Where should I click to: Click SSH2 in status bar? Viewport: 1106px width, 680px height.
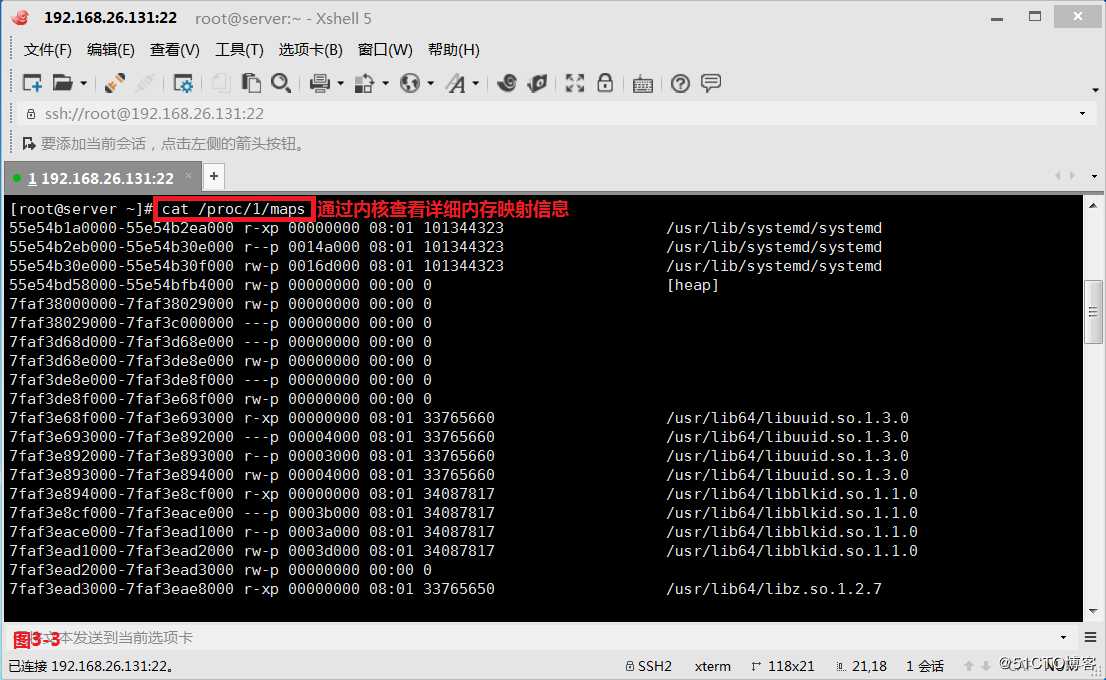coord(649,666)
